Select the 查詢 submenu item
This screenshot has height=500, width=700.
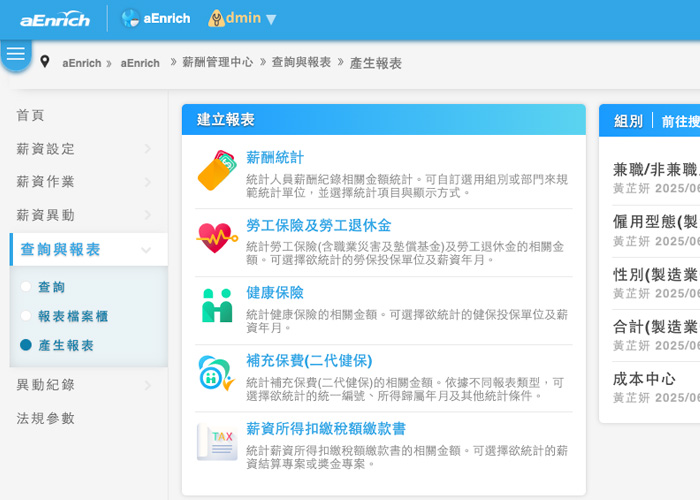(x=51, y=287)
